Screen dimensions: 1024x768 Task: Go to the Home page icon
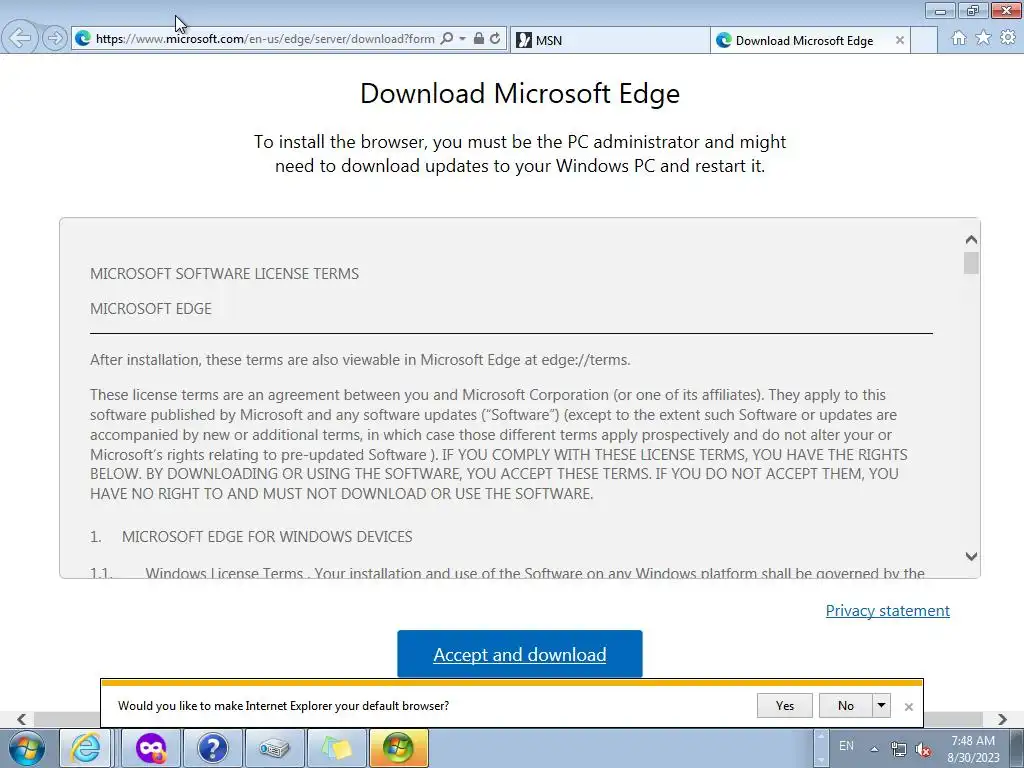click(x=959, y=38)
